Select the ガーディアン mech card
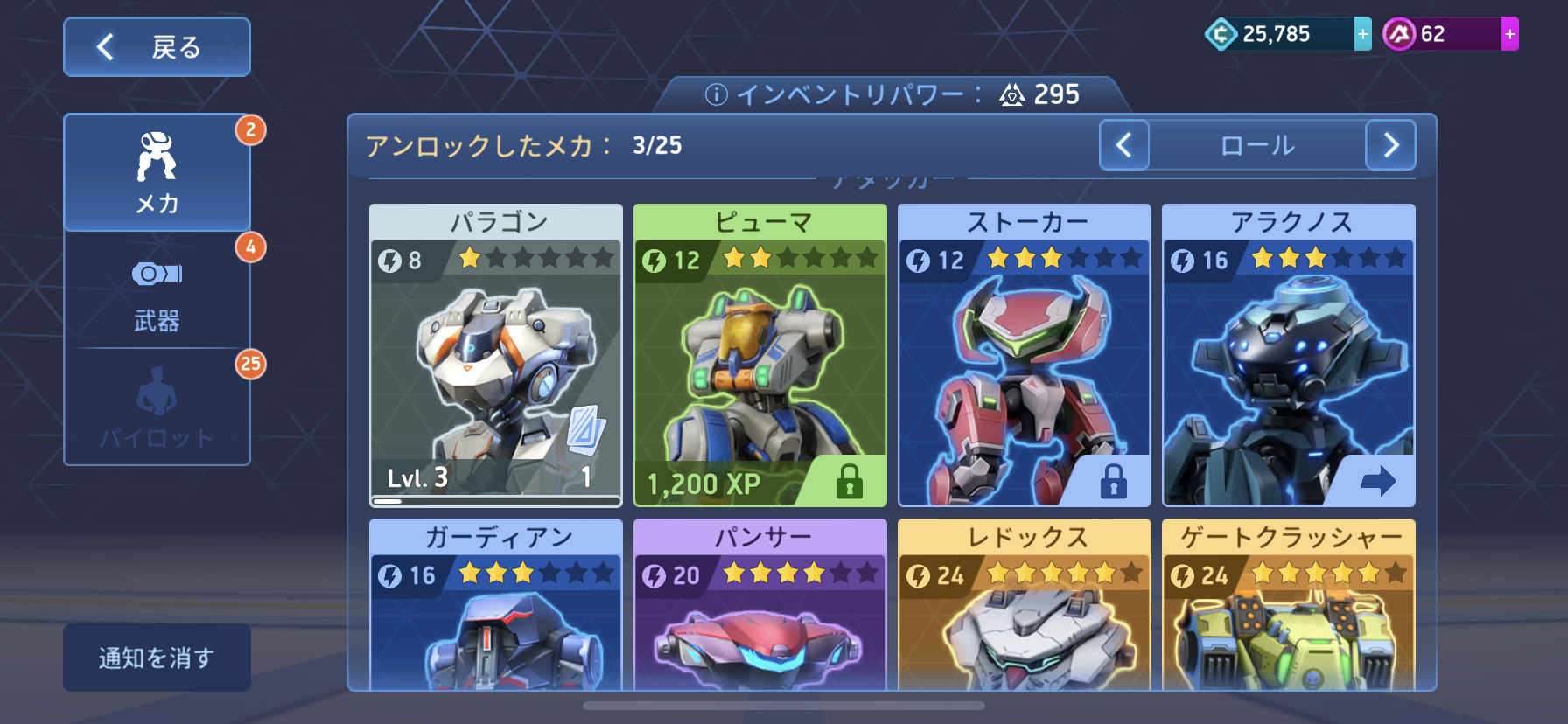1568x724 pixels. (x=496, y=604)
